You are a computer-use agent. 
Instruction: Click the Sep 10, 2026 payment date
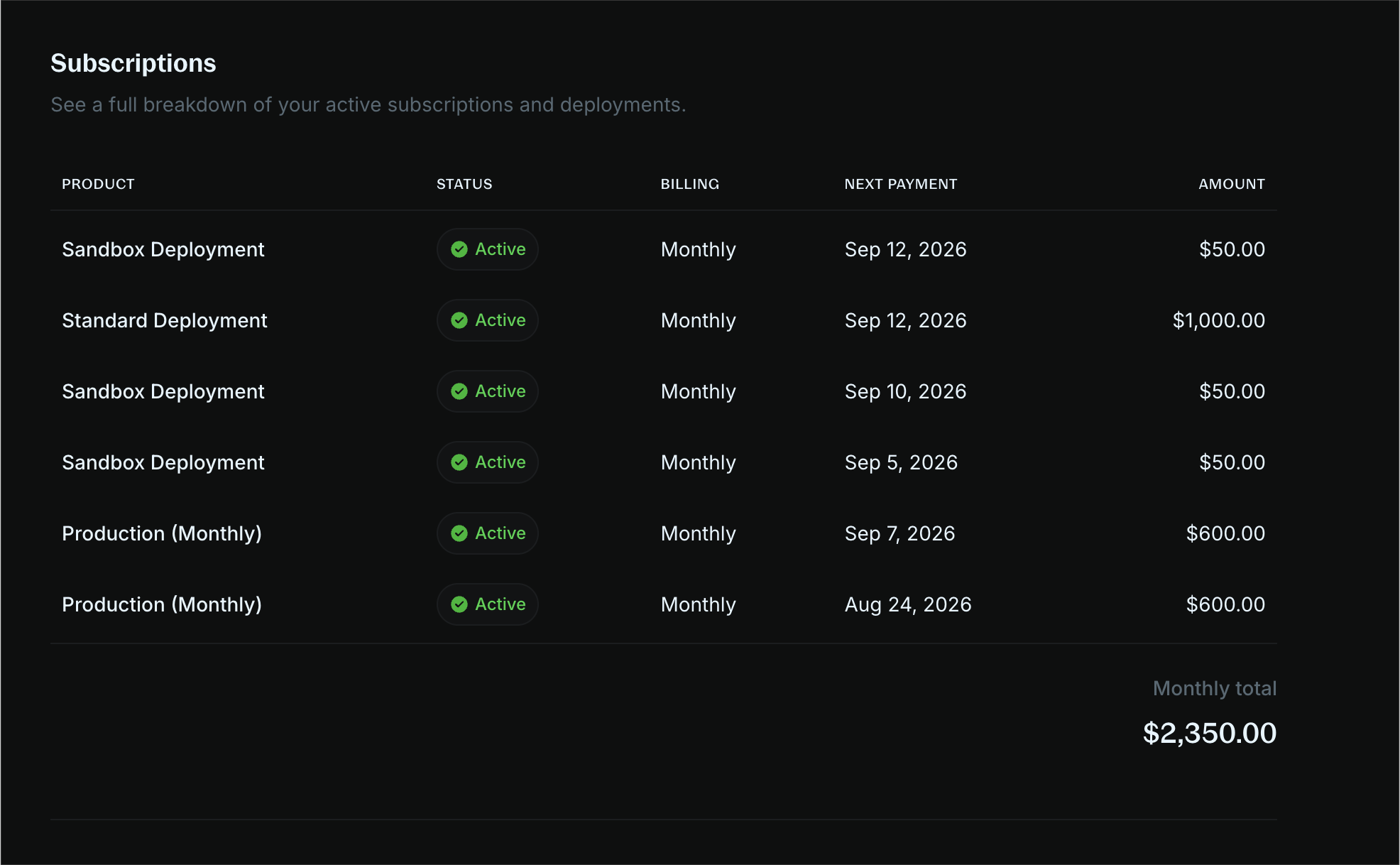(x=906, y=391)
